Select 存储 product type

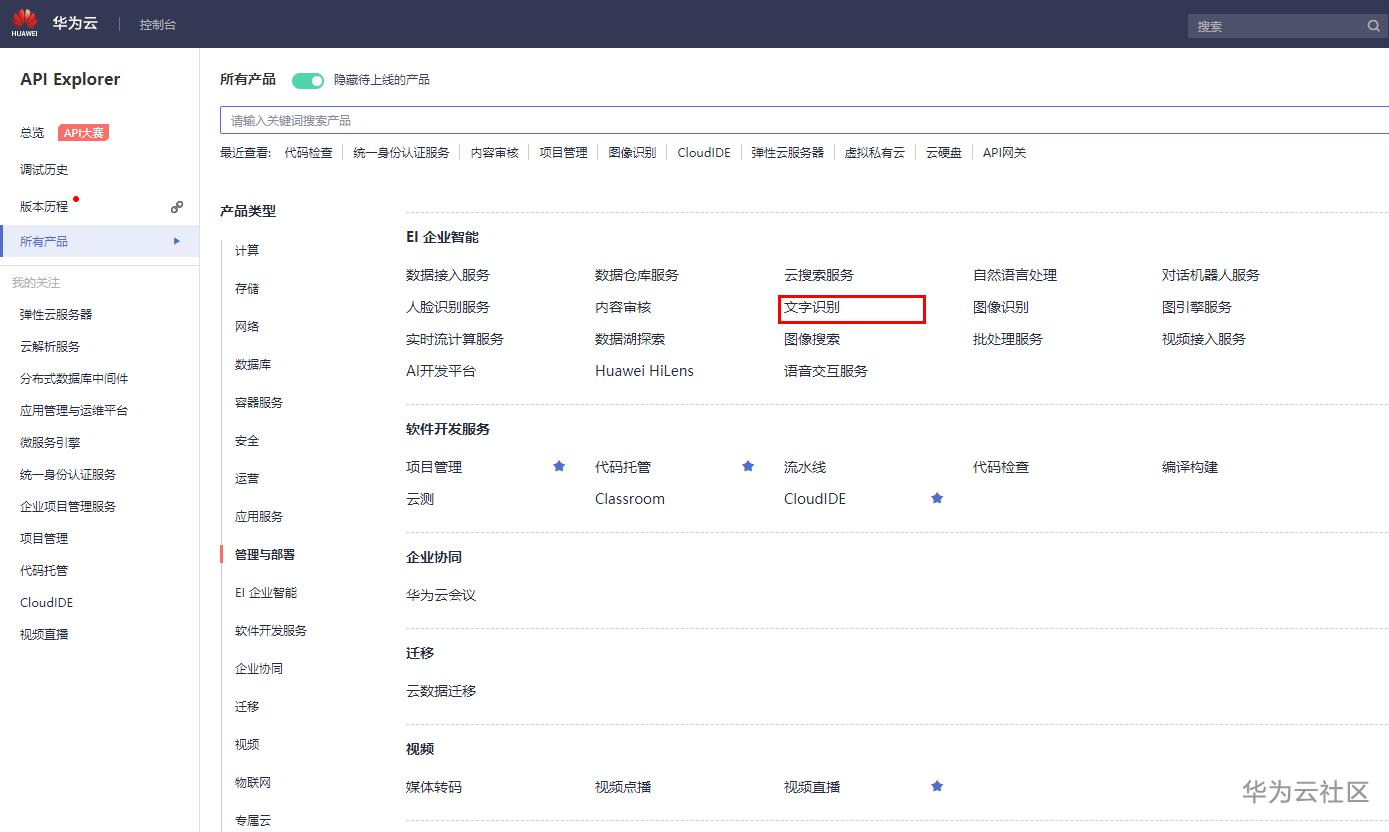click(247, 288)
